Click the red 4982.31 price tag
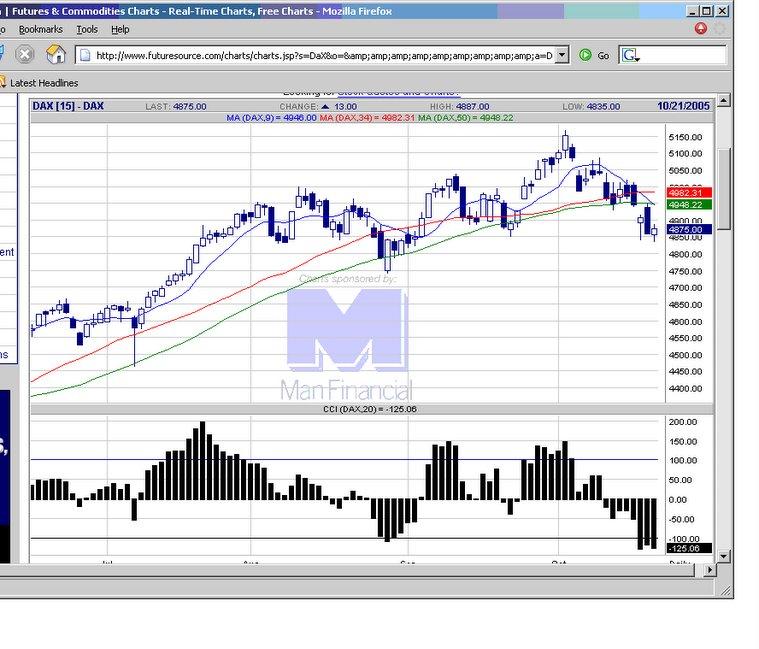 tap(689, 193)
